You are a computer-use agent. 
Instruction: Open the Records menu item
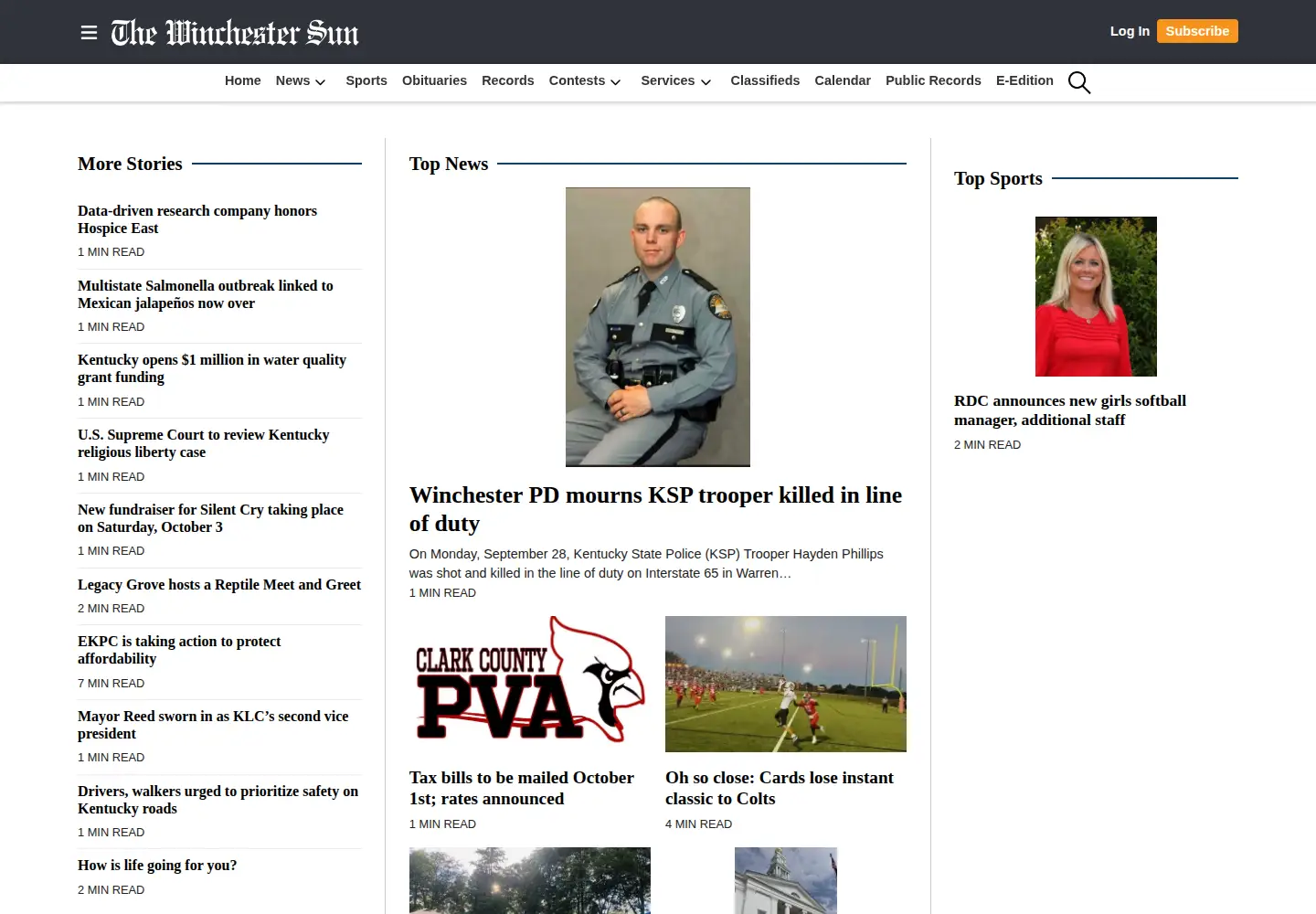click(x=508, y=80)
